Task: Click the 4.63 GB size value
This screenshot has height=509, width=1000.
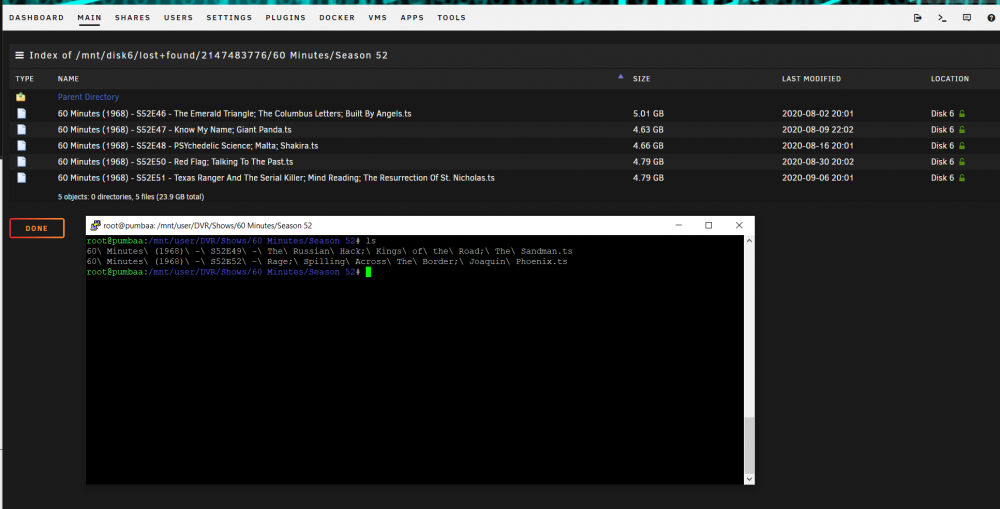Action: [x=648, y=129]
